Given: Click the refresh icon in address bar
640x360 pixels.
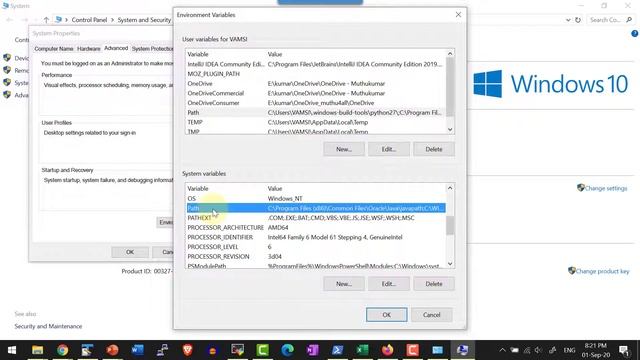Looking at the screenshot, I should click(x=578, y=20).
